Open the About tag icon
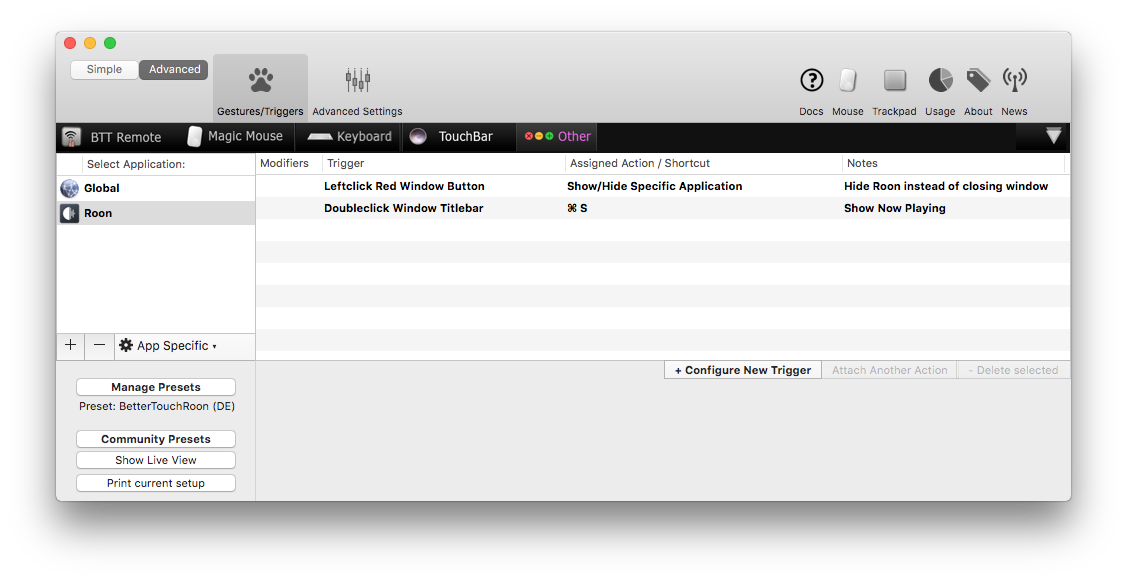The width and height of the screenshot is (1127, 581). click(x=978, y=80)
